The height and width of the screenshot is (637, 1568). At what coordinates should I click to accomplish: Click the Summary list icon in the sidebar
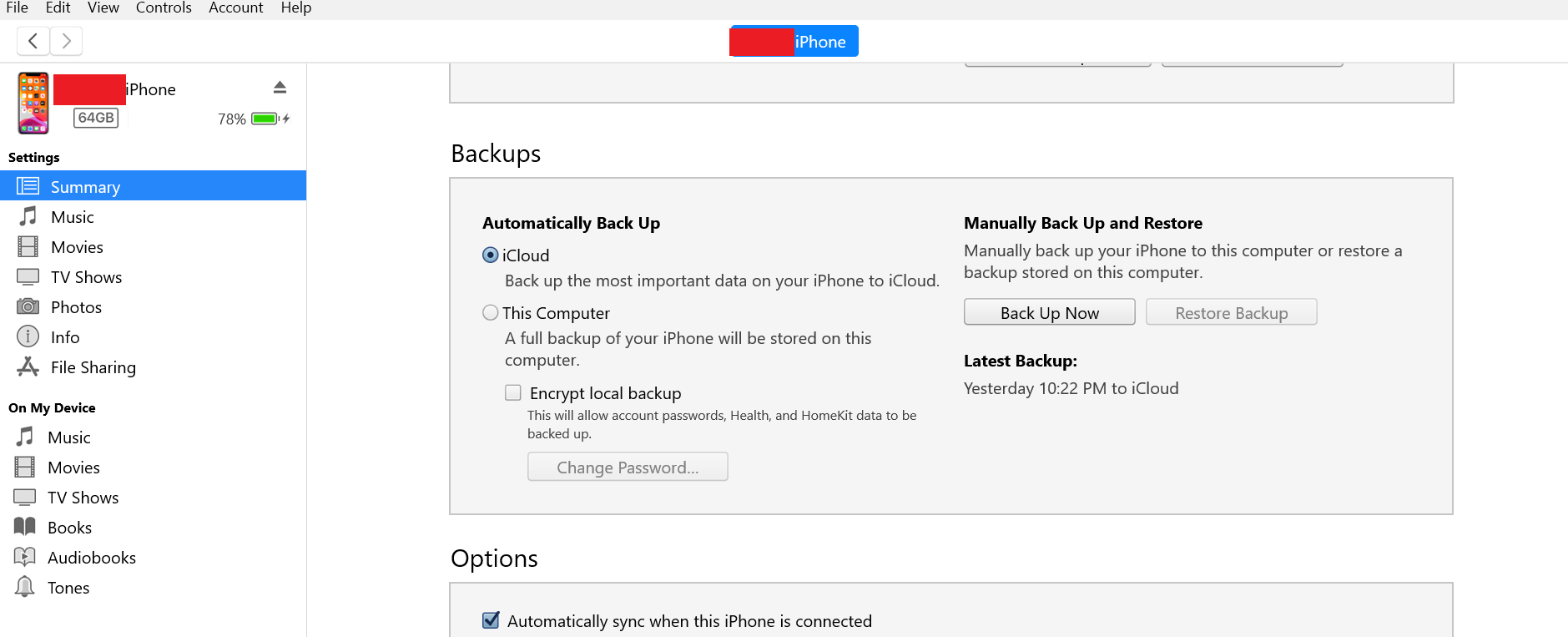pos(28,186)
